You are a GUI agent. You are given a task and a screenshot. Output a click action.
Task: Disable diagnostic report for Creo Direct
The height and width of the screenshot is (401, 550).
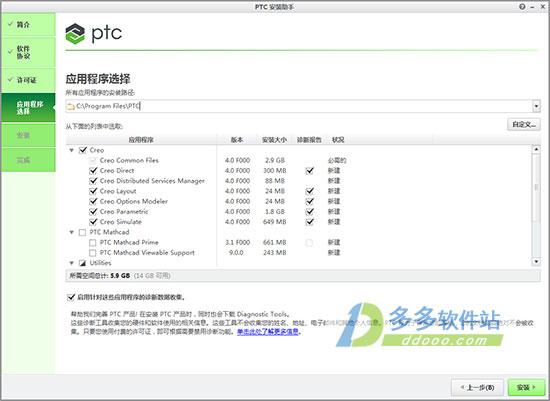click(309, 171)
